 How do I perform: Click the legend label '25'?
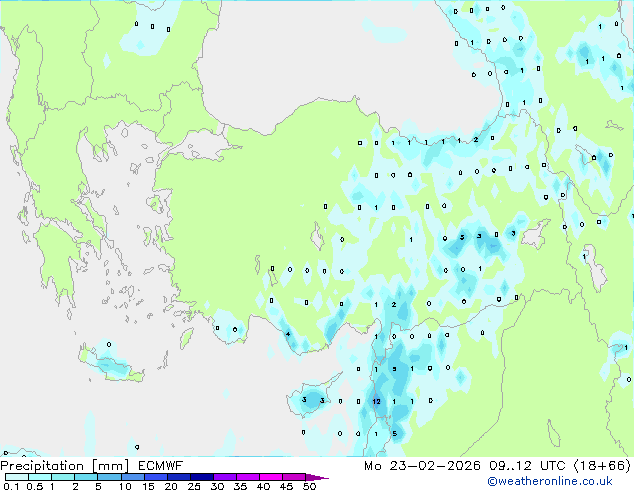[194, 486]
